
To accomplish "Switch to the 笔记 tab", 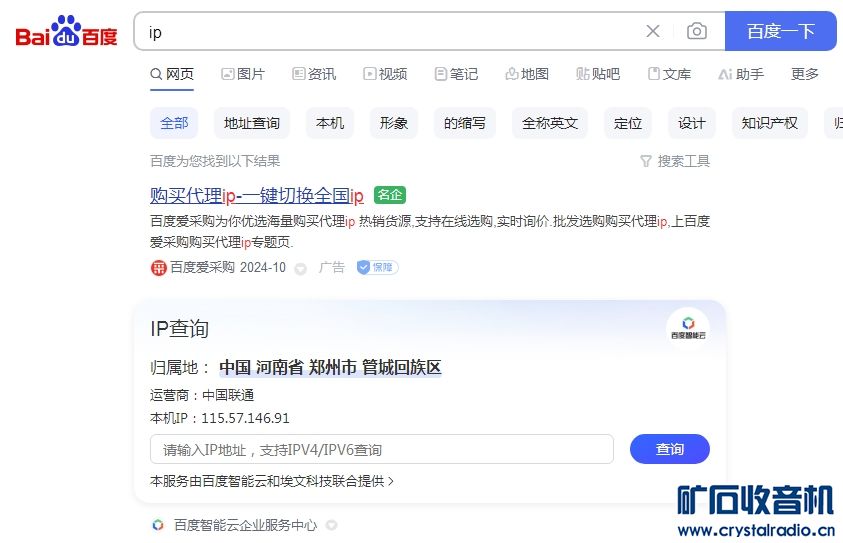I will (456, 74).
